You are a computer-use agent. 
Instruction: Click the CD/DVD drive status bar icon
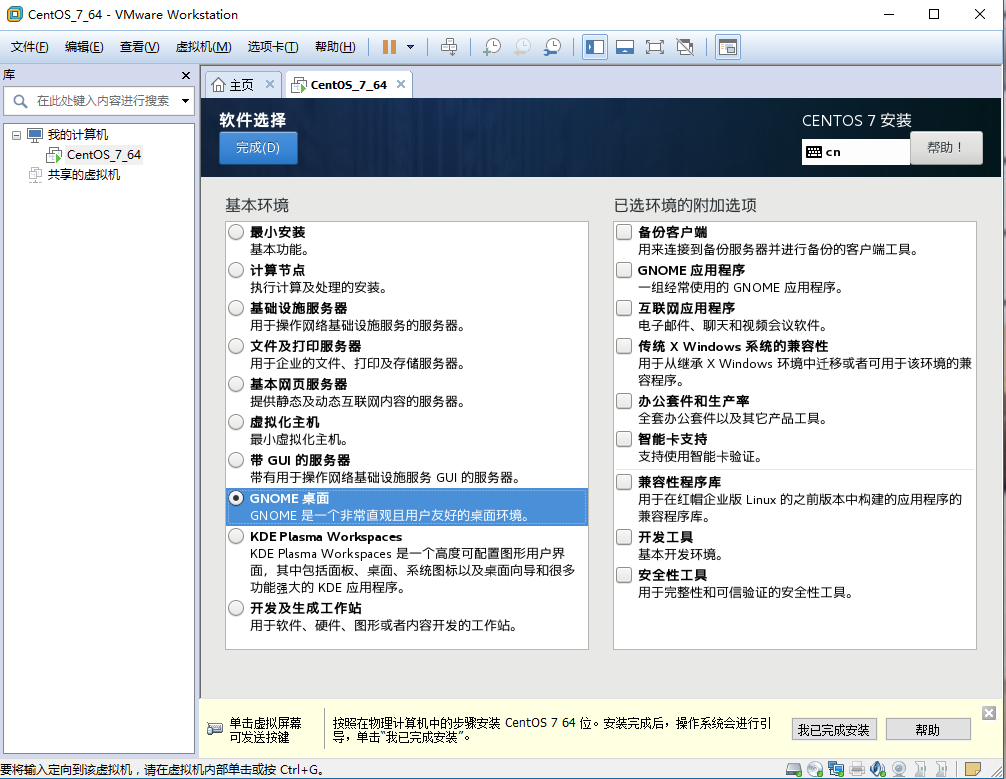815,769
